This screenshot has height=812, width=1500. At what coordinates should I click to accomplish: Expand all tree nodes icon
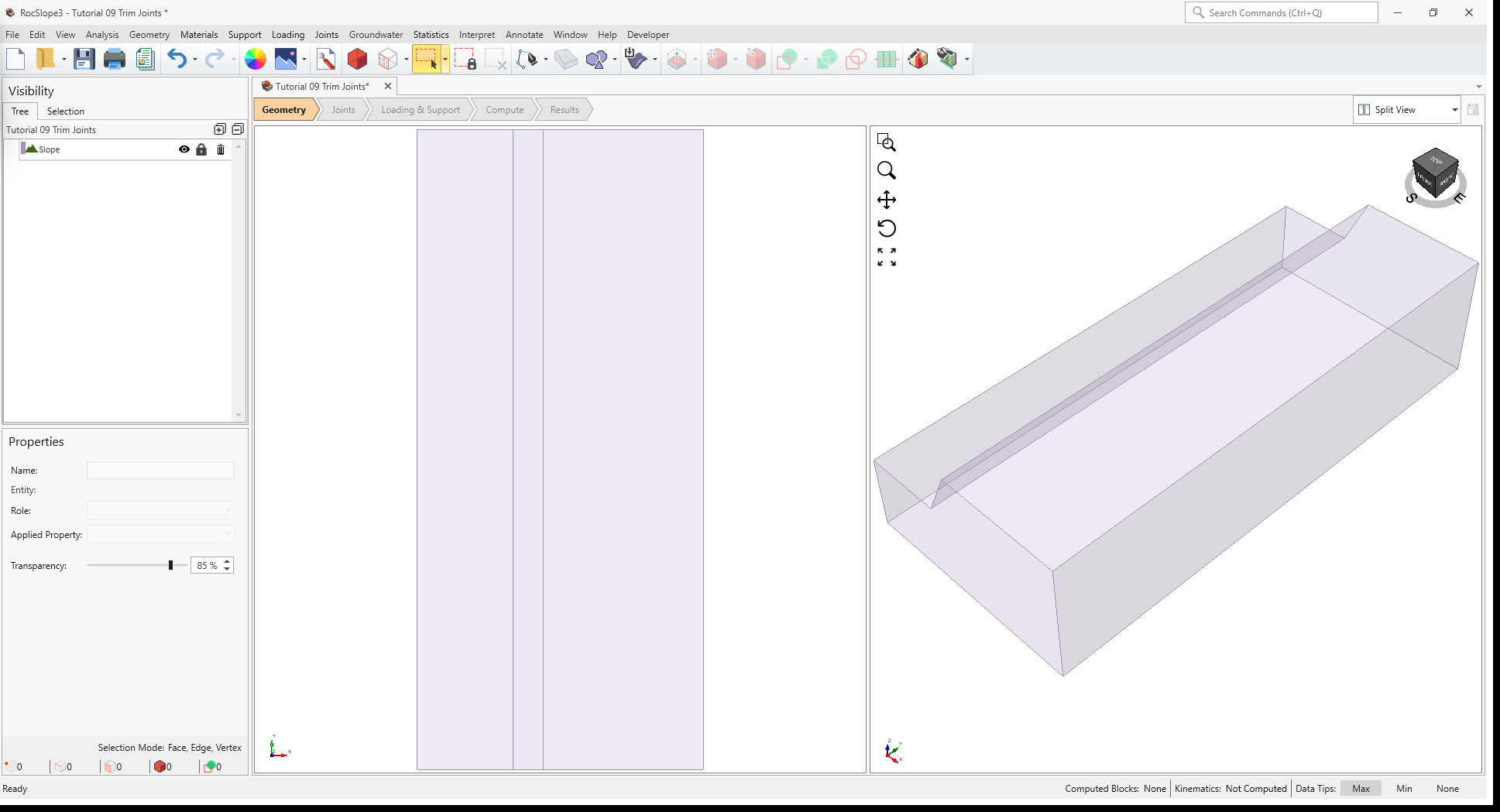(220, 129)
